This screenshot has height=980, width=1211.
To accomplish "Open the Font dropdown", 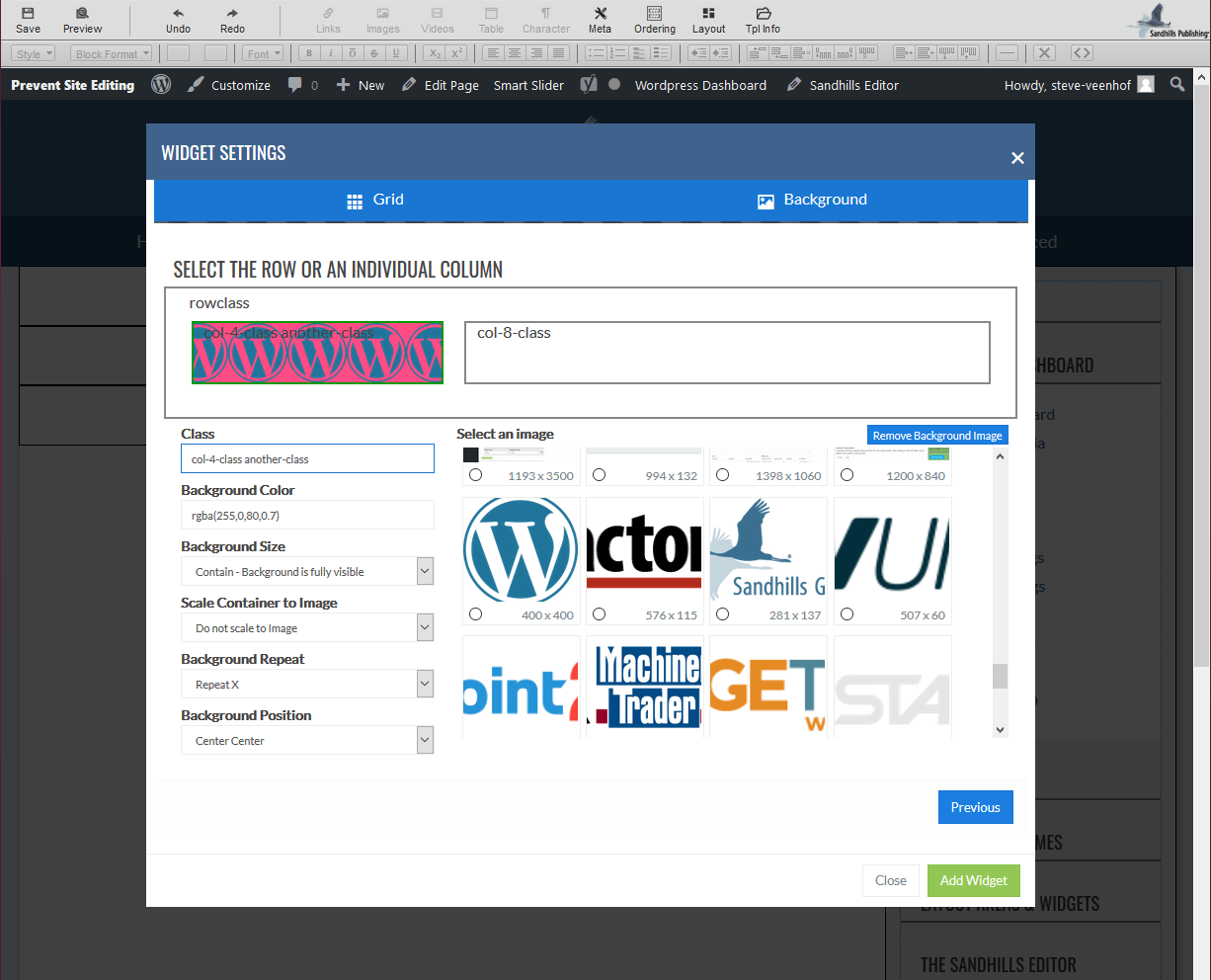I will (264, 53).
